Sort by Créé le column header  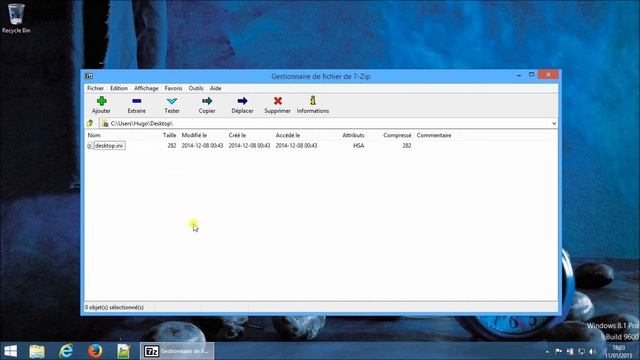click(x=237, y=135)
